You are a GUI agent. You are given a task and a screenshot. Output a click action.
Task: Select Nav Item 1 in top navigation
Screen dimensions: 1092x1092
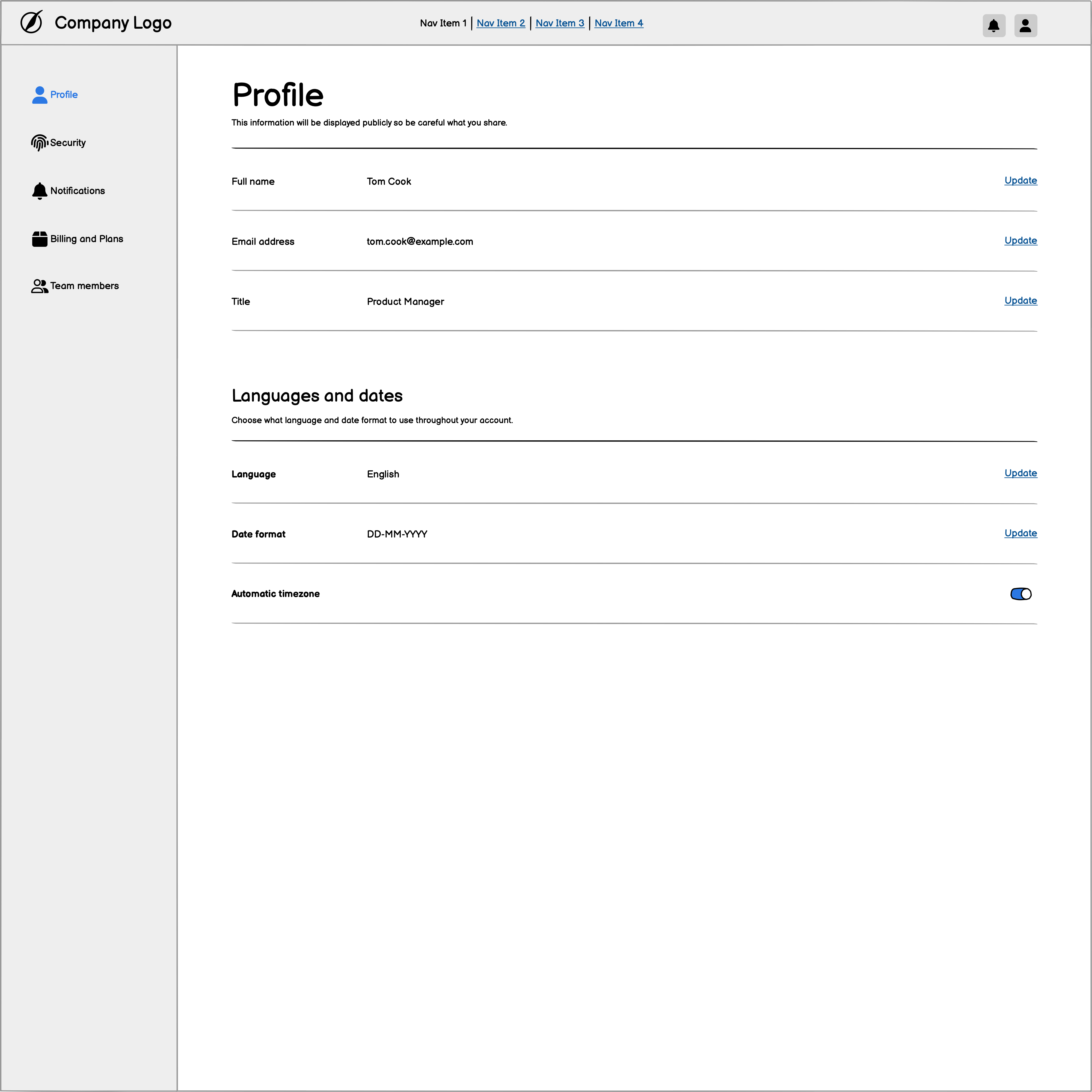pyautogui.click(x=443, y=23)
